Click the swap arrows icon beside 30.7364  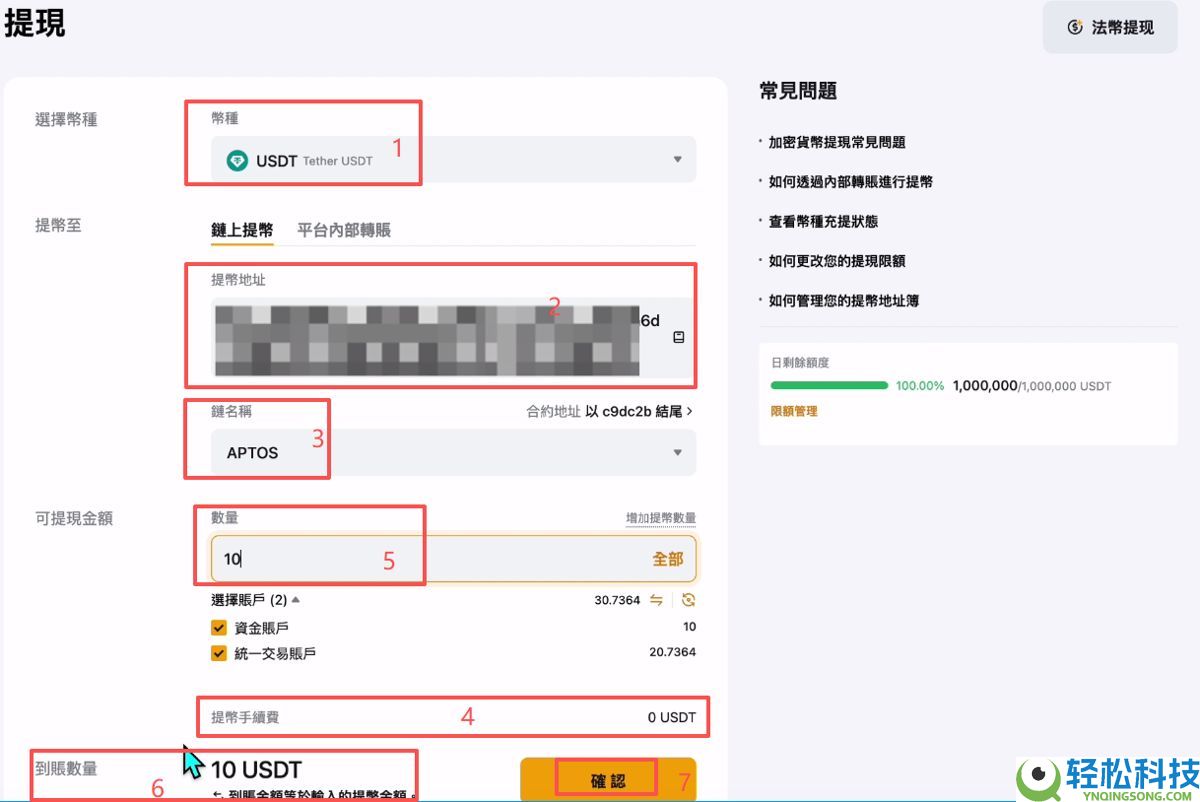click(x=656, y=599)
